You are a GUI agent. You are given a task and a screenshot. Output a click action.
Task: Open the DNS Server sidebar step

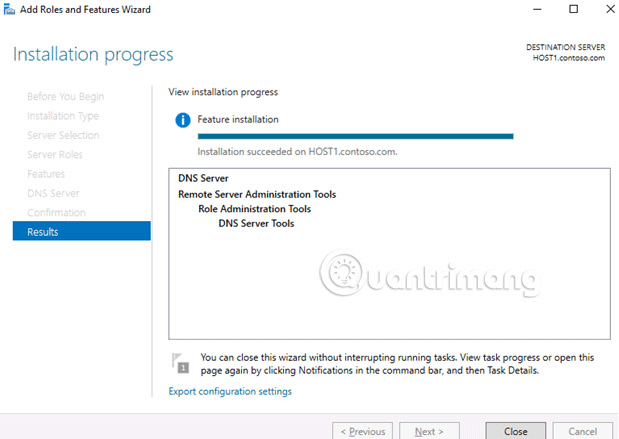pyautogui.click(x=53, y=193)
